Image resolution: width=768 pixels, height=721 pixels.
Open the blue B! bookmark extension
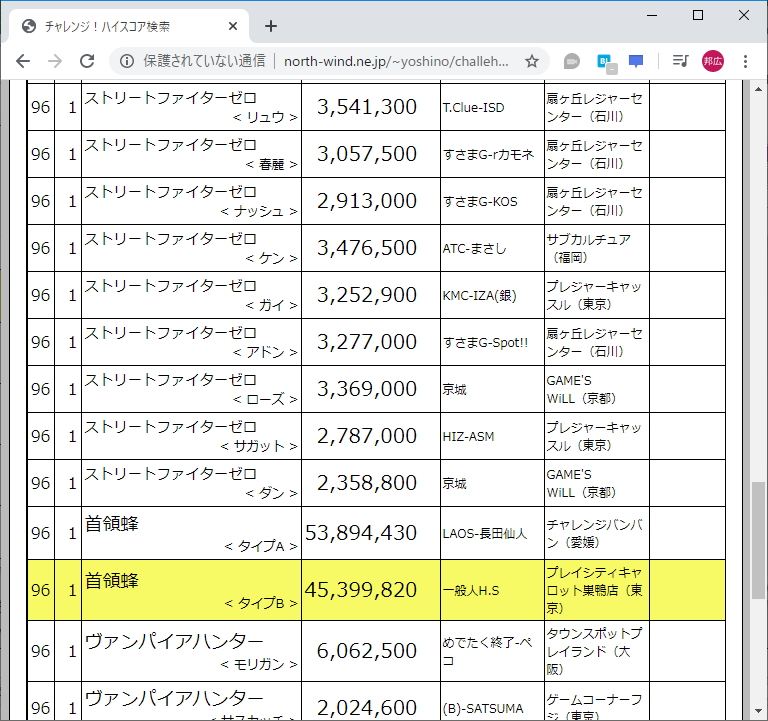tap(606, 62)
